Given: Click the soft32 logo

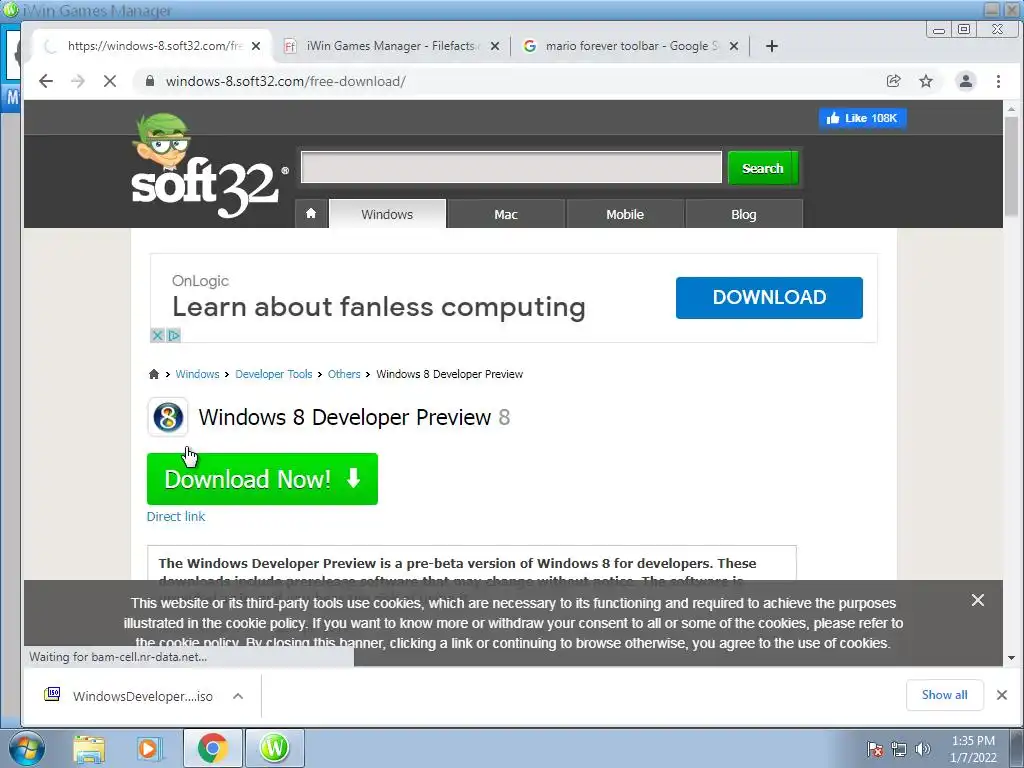Looking at the screenshot, I should coord(208,167).
